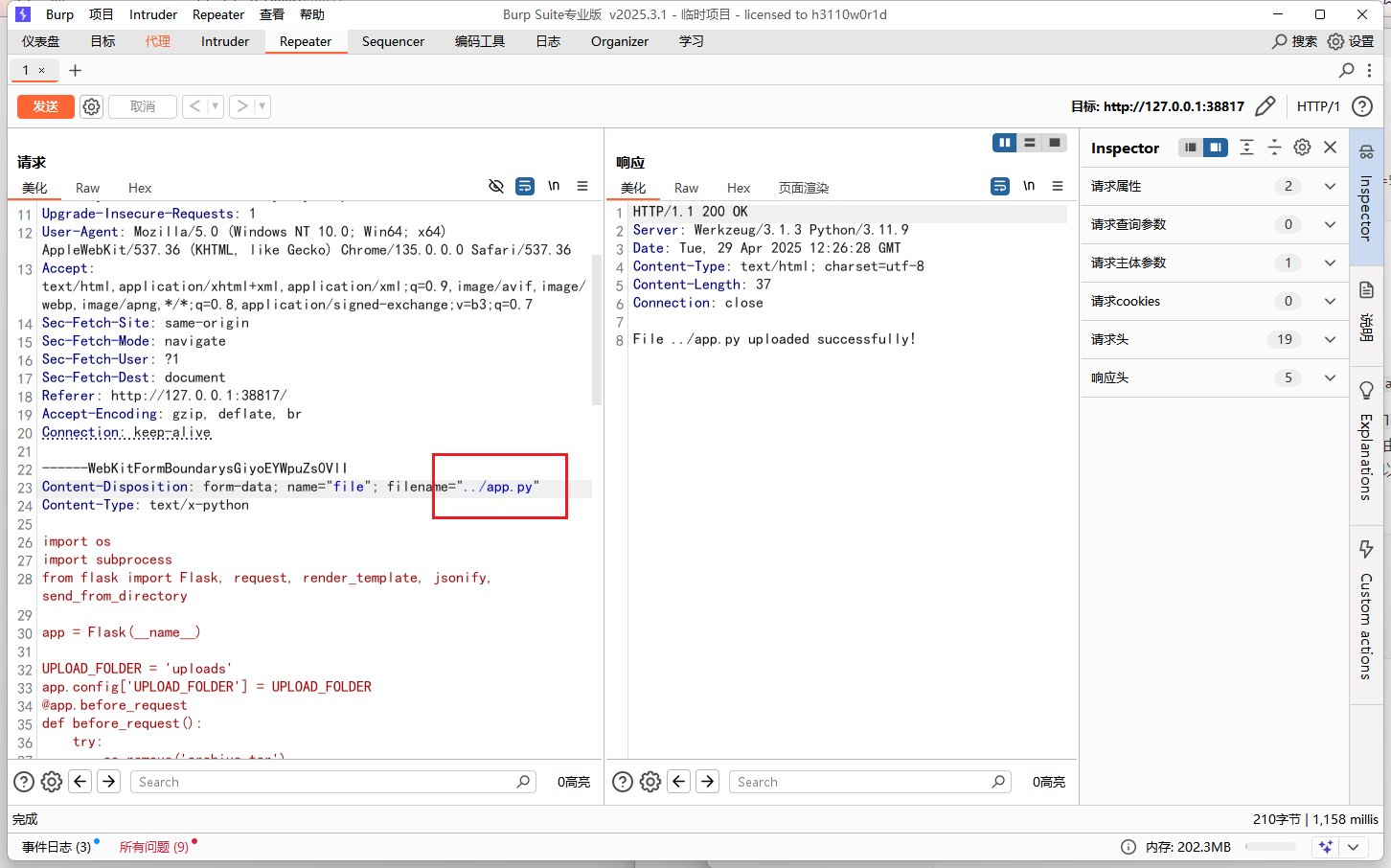Open Repeater send settings gear icon
Viewport: 1391px width, 868px height.
point(91,106)
